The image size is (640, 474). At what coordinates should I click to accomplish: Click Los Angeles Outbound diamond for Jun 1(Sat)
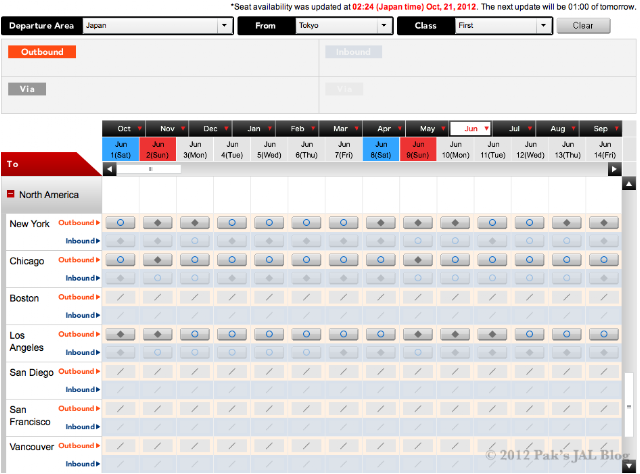tap(120, 334)
